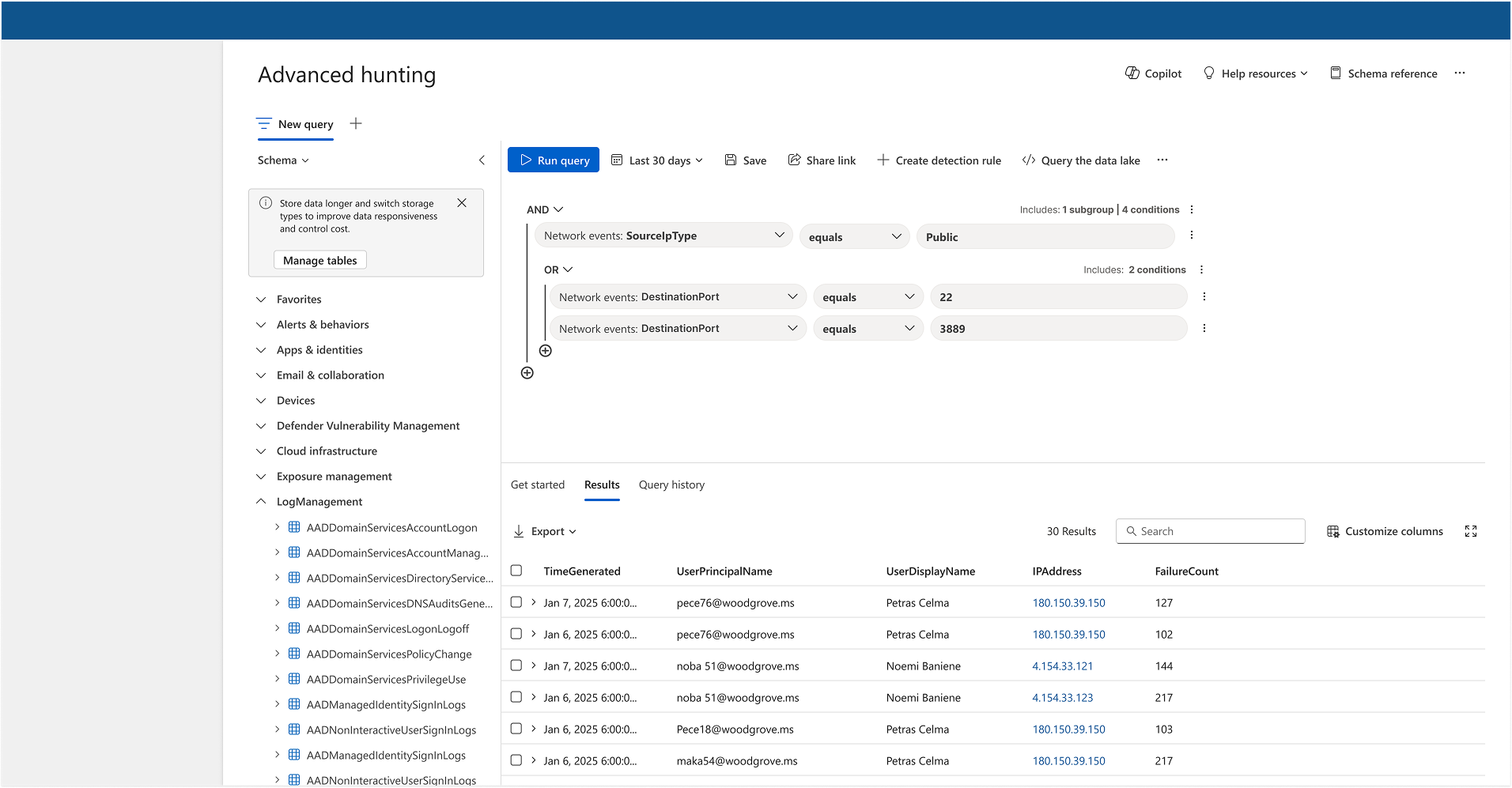1512x788 pixels.
Task: Open options for the port 3889 condition
Action: (x=1204, y=328)
